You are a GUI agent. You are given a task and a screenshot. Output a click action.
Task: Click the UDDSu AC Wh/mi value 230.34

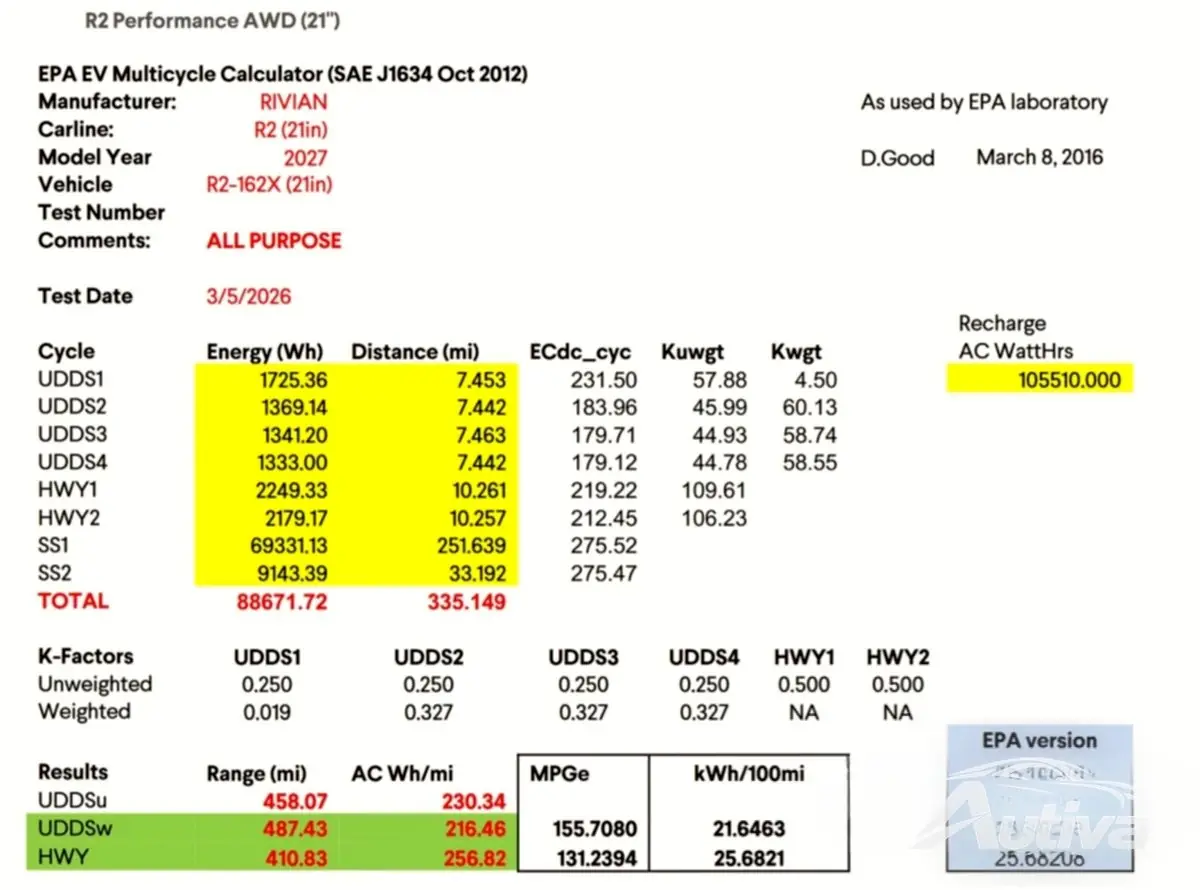[x=474, y=801]
